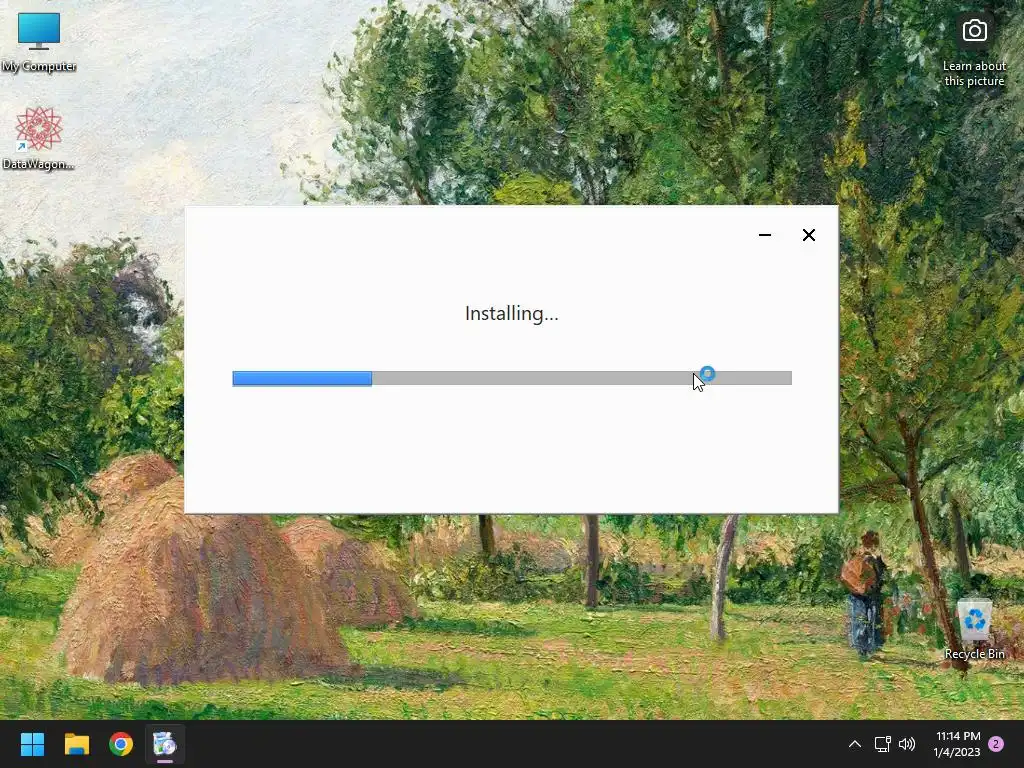Close the Installing window

coord(808,235)
